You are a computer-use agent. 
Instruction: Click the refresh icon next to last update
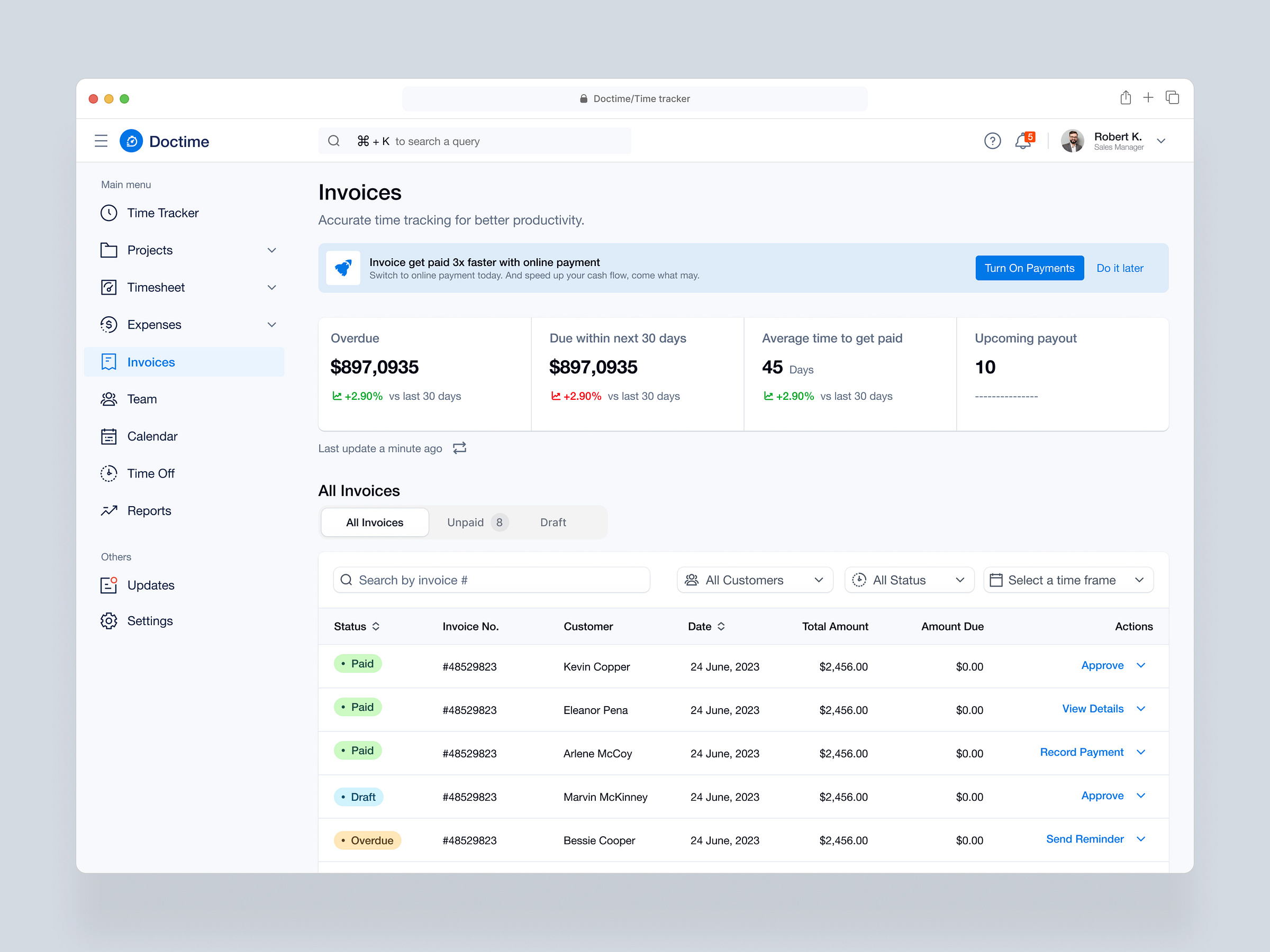pyautogui.click(x=459, y=447)
